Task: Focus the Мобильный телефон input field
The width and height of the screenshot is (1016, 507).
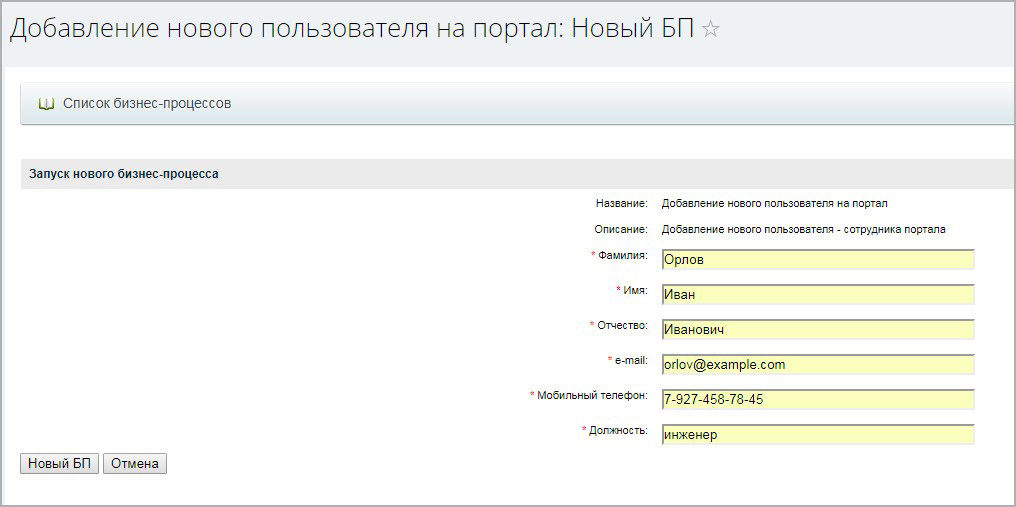Action: (x=817, y=400)
